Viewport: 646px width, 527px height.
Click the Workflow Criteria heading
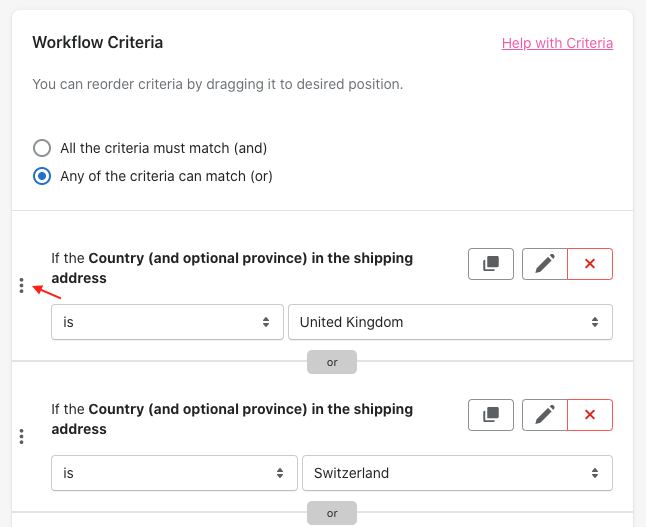(98, 42)
